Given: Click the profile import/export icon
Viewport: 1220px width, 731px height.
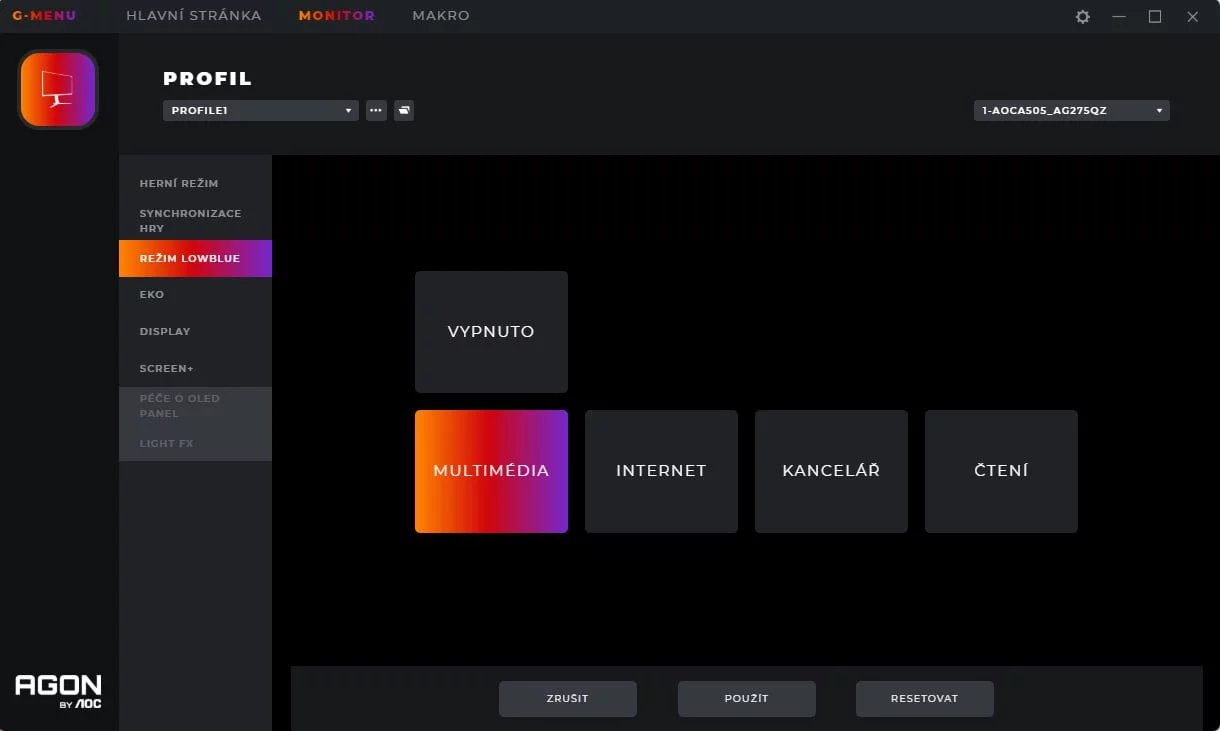Looking at the screenshot, I should 403,110.
